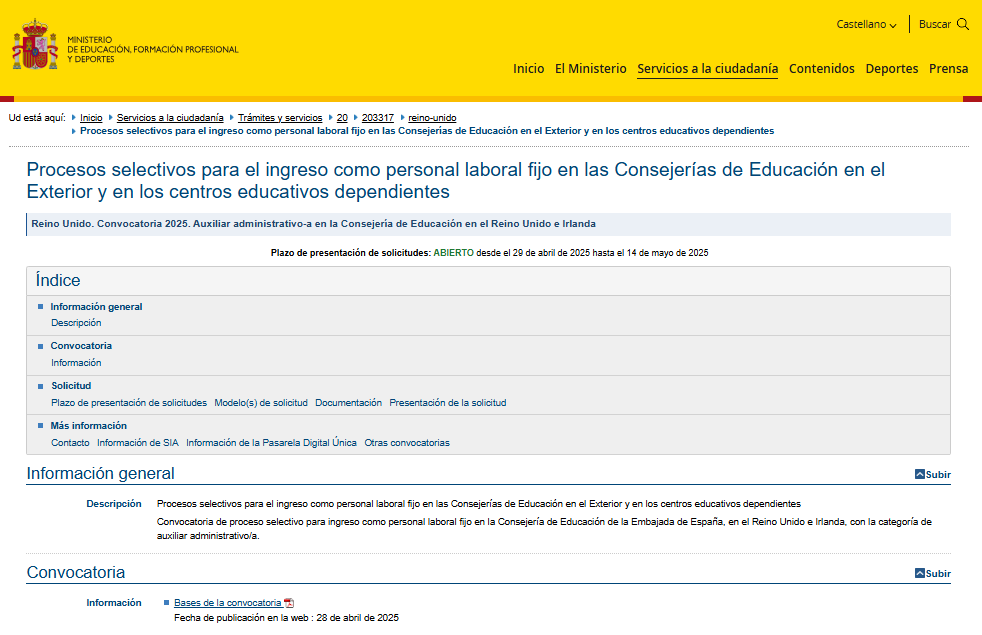Image resolution: width=982 pixels, height=635 pixels.
Task: Open the Modelo(s) de solicitud link
Action: [x=259, y=402]
